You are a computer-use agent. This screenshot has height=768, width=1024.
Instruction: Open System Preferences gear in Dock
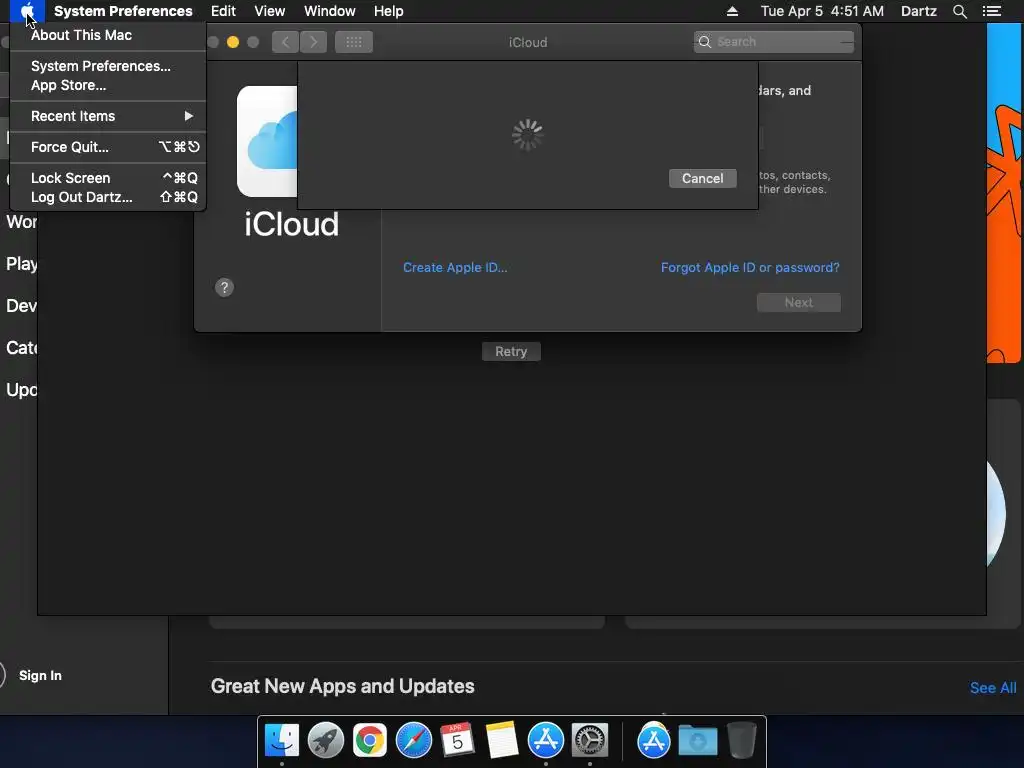pos(590,741)
